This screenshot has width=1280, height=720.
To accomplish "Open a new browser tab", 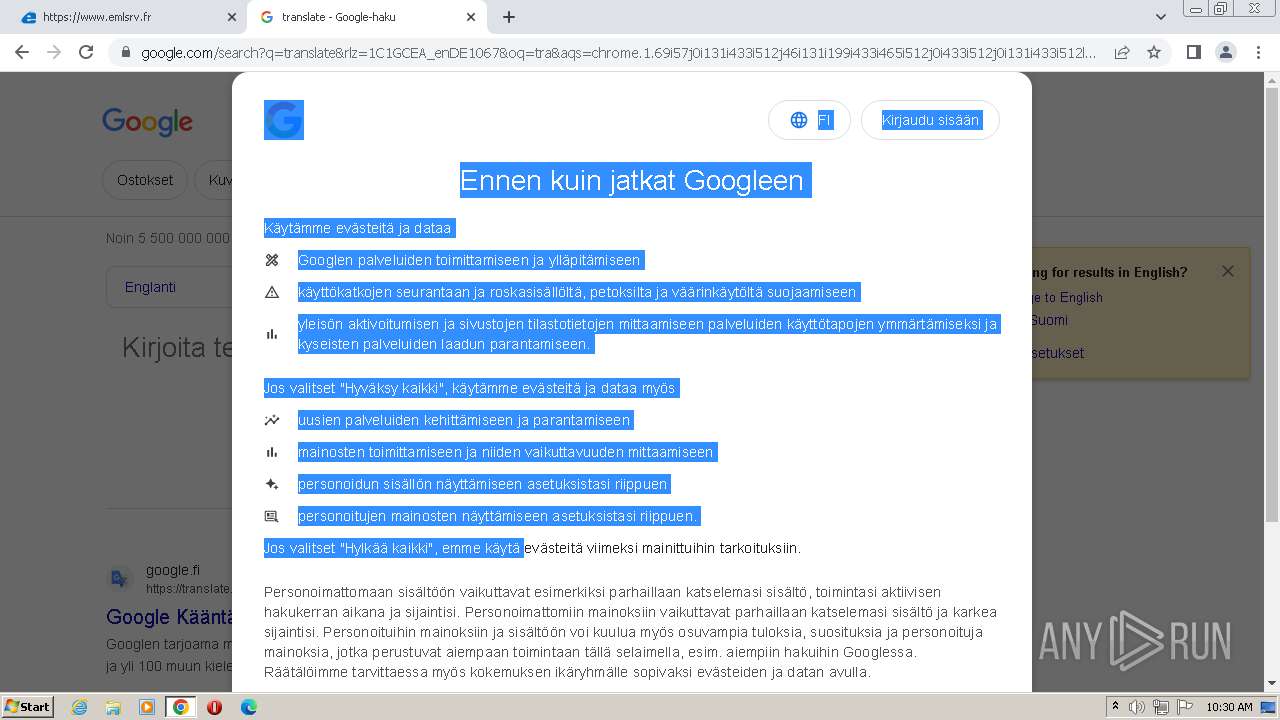I will point(509,17).
